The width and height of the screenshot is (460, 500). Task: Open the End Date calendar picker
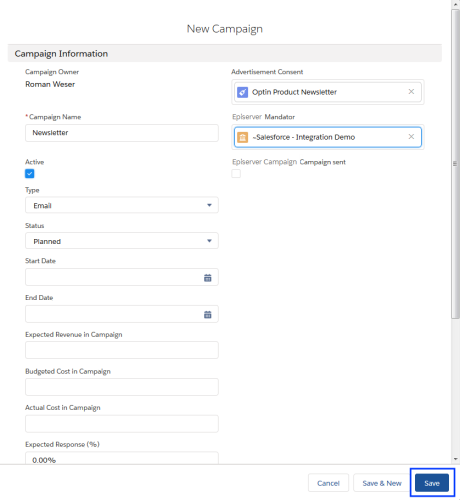pyautogui.click(x=207, y=314)
